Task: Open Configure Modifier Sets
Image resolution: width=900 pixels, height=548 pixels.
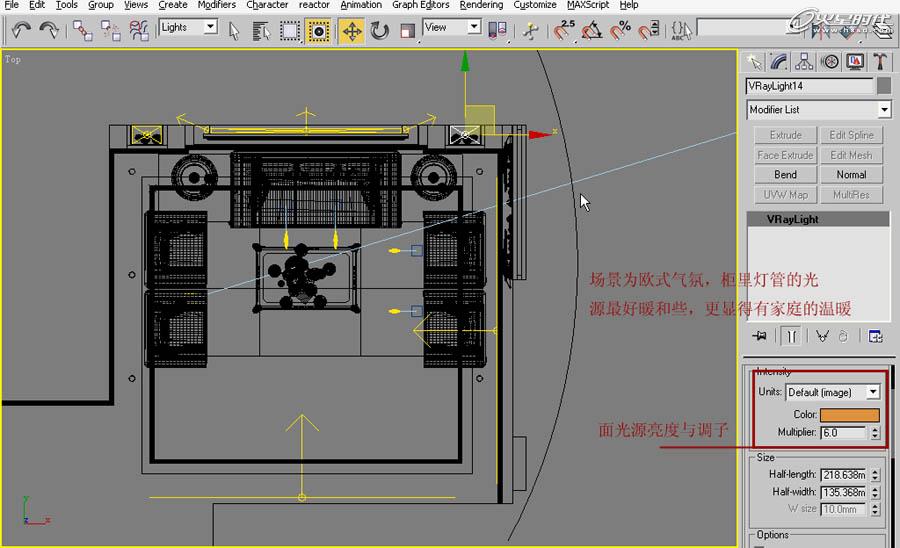Action: (x=875, y=336)
